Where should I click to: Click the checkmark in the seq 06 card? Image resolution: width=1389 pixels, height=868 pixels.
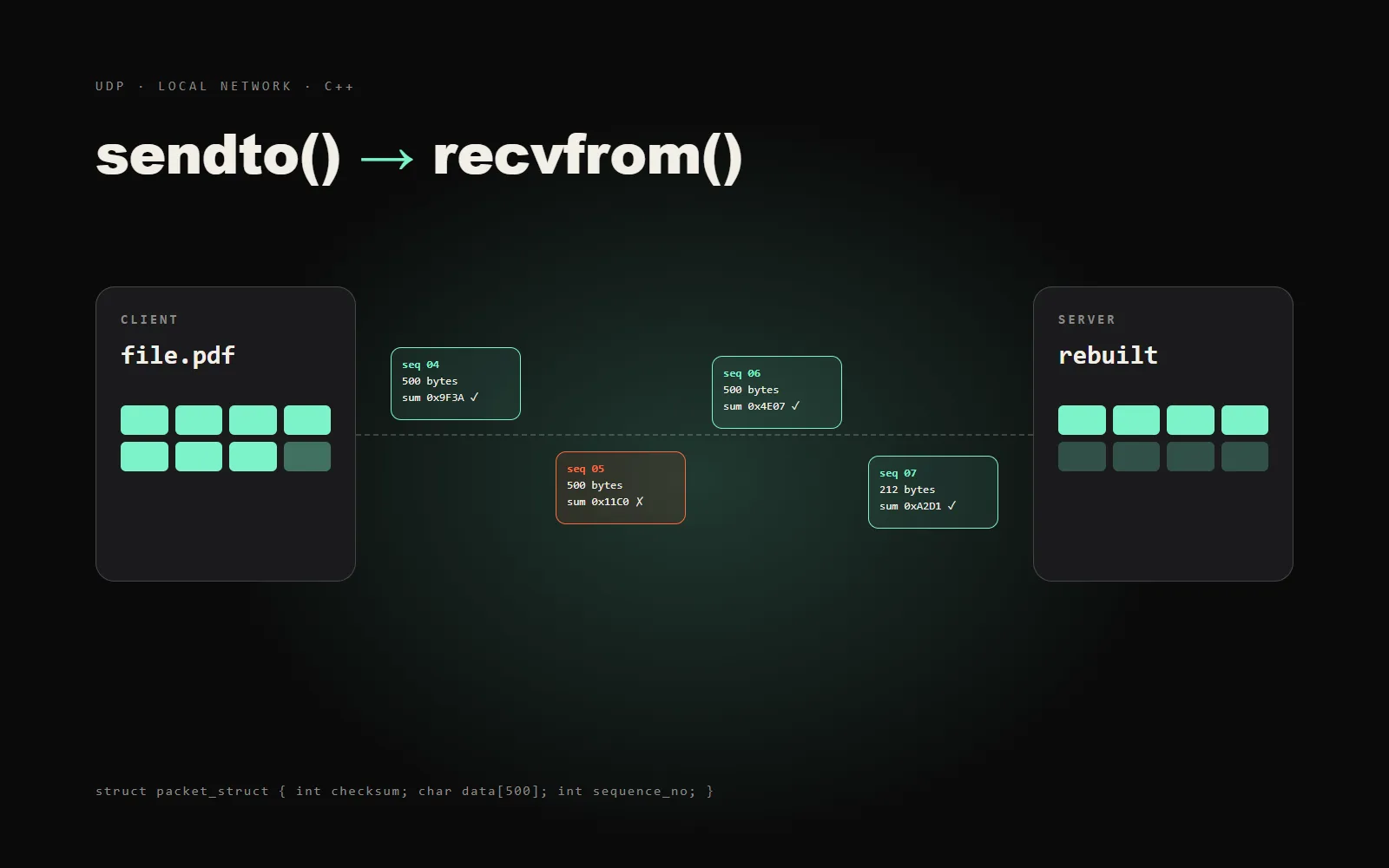[x=795, y=406]
